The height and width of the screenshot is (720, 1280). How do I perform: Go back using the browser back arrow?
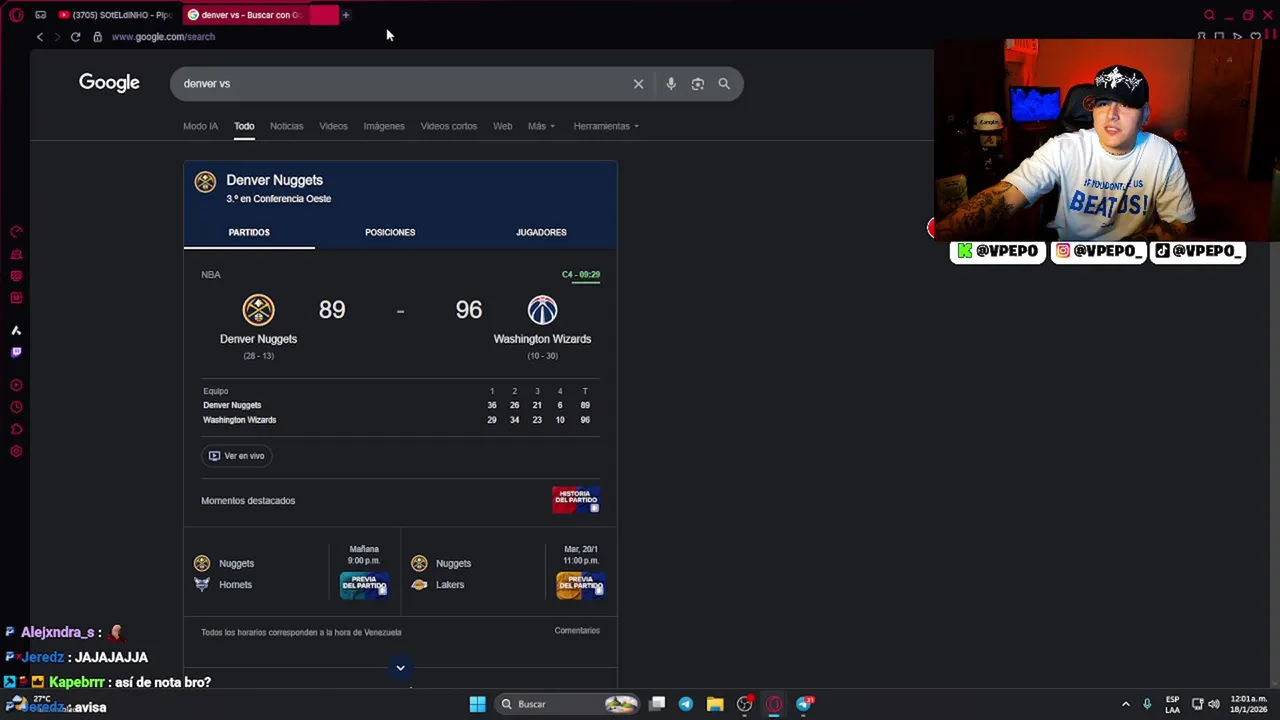[x=40, y=37]
